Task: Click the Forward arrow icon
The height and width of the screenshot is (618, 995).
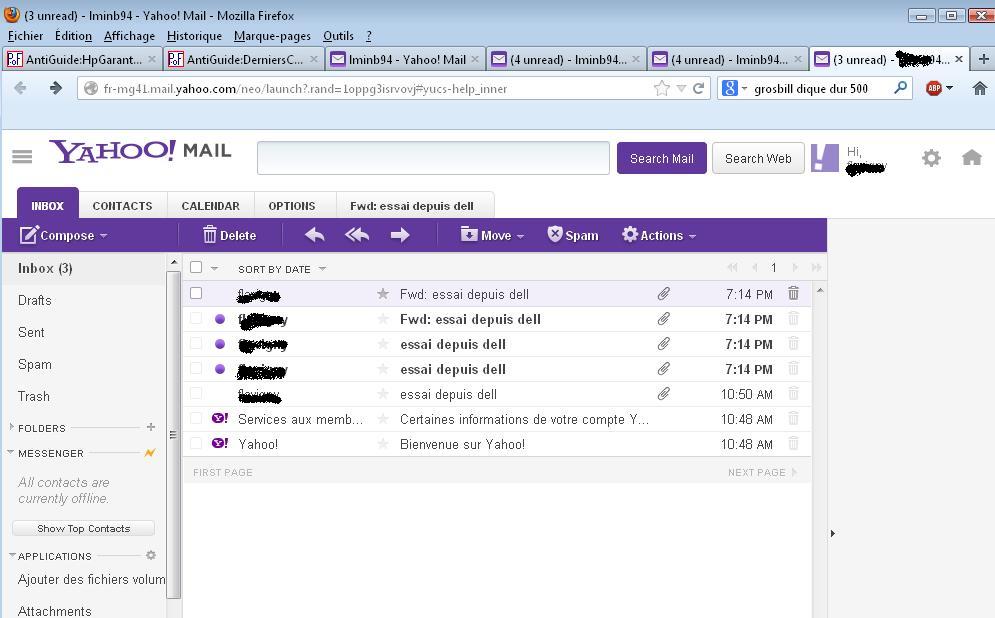Action: click(400, 235)
